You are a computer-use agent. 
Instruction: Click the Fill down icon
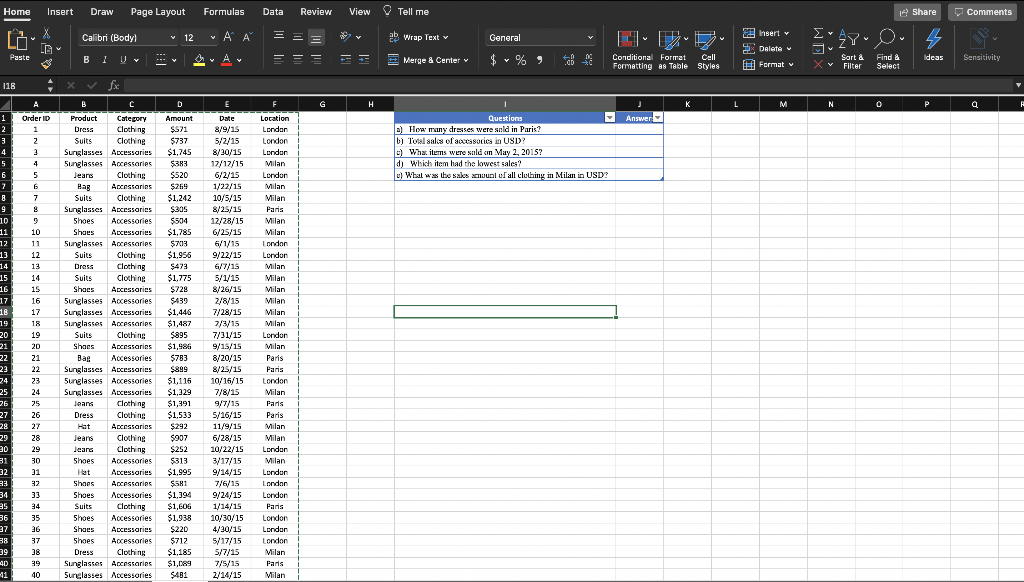pos(818,49)
